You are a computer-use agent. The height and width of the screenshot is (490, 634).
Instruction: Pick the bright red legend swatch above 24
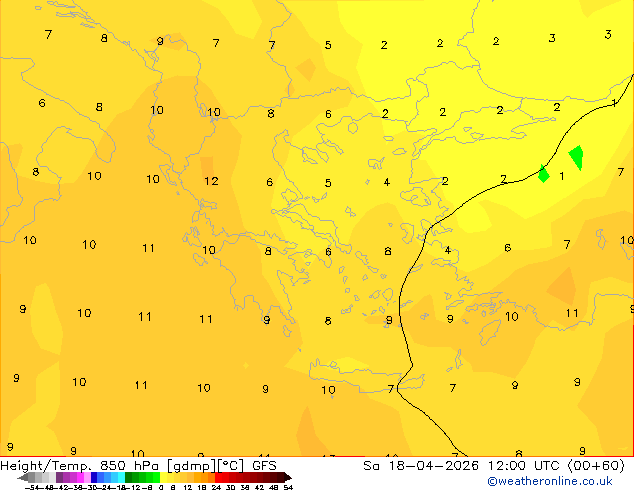click(x=218, y=477)
